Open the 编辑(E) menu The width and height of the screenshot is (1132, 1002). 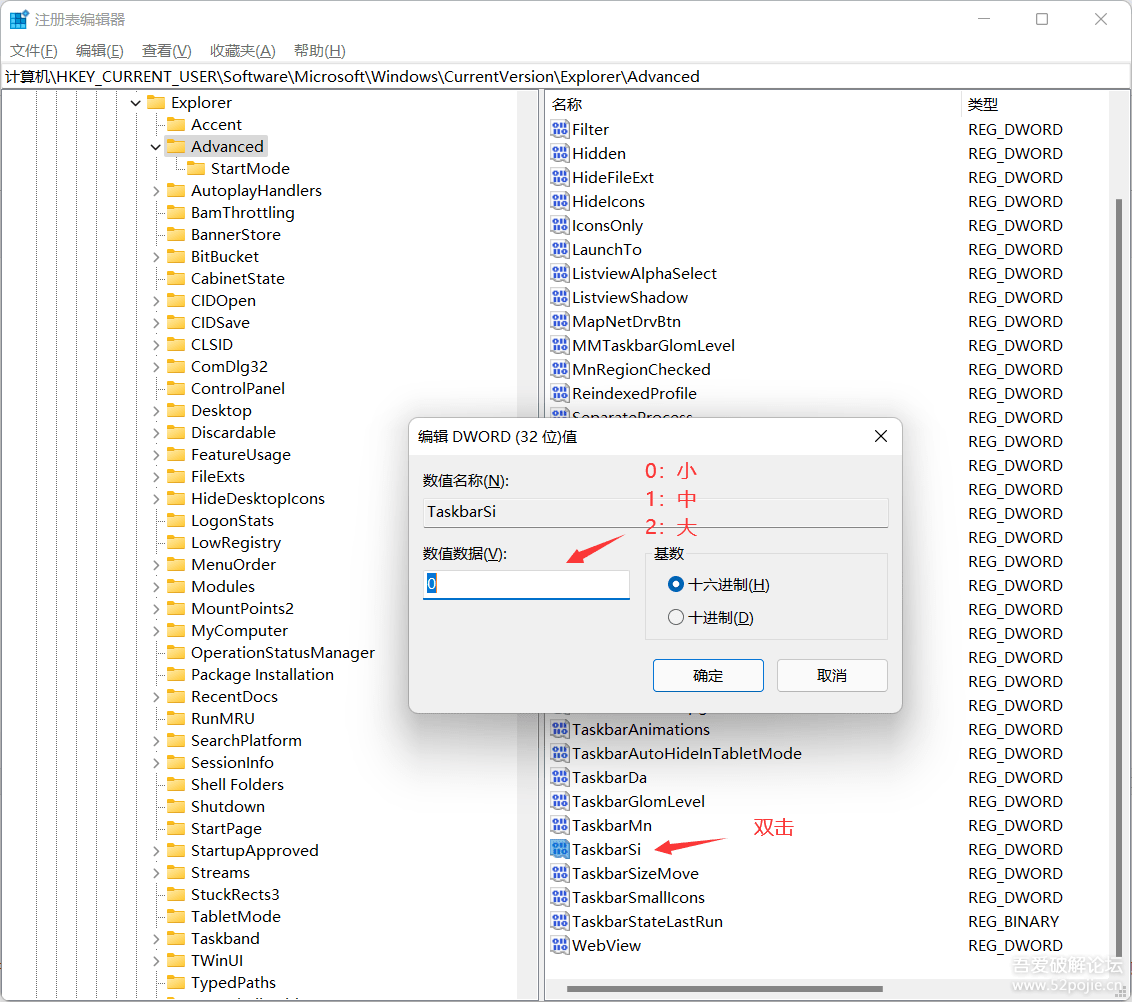100,51
